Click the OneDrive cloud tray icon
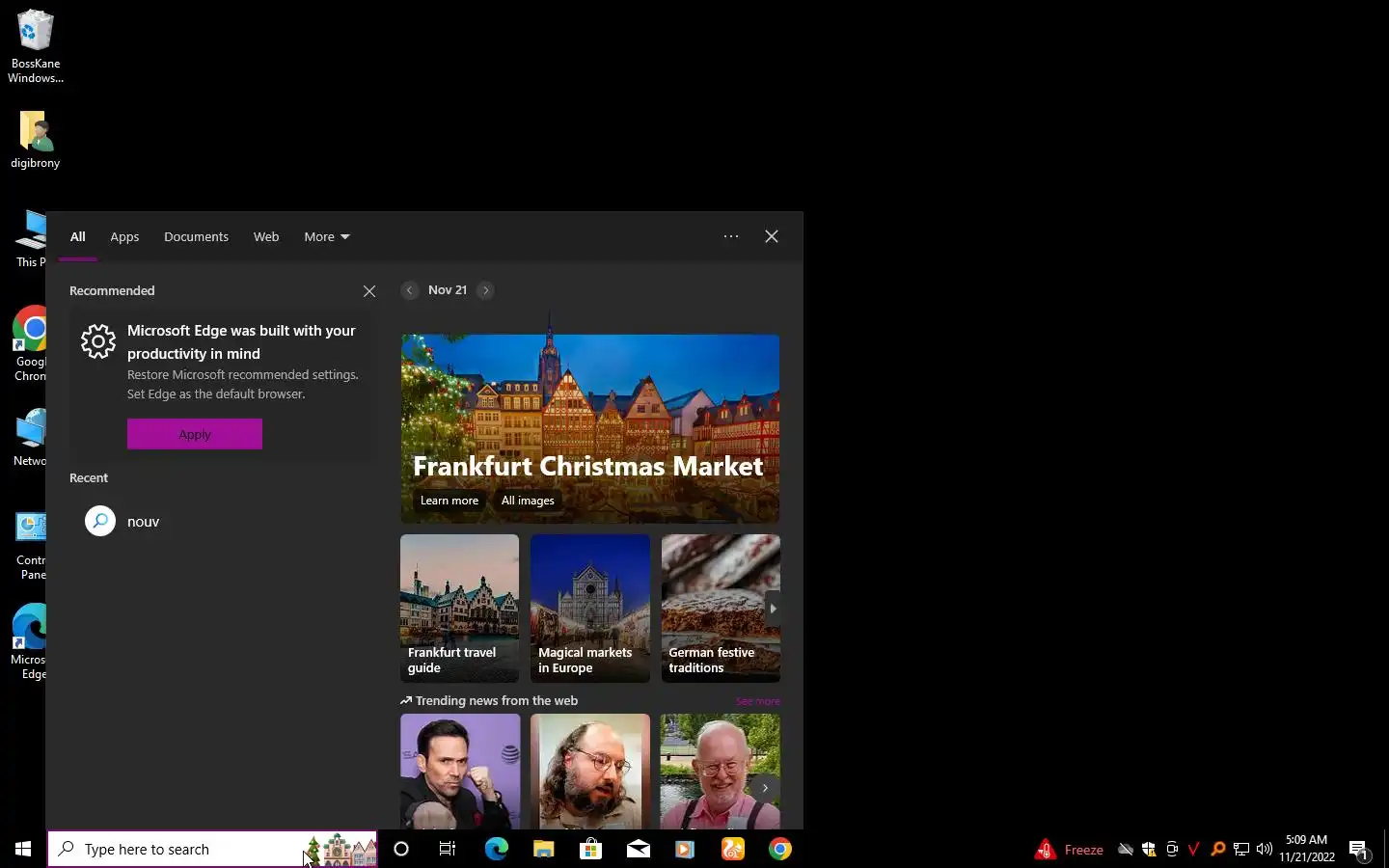 click(1125, 850)
